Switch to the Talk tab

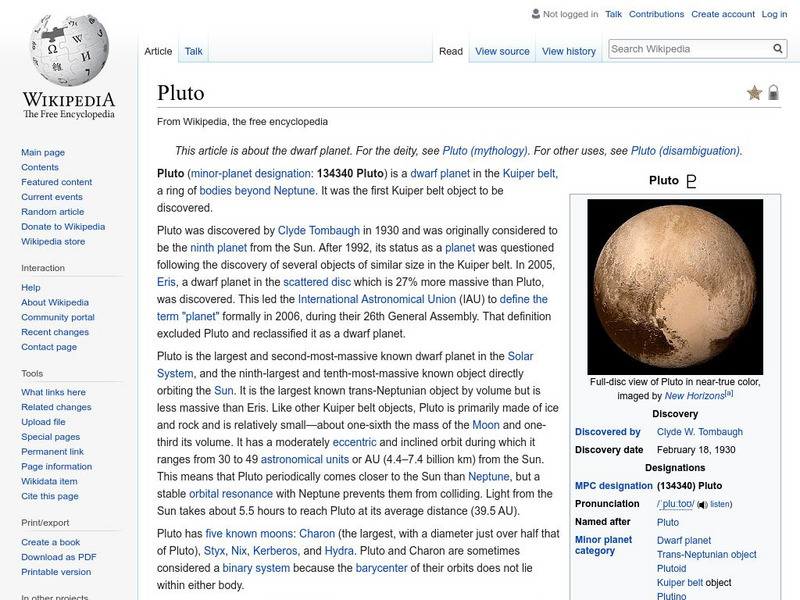click(194, 51)
